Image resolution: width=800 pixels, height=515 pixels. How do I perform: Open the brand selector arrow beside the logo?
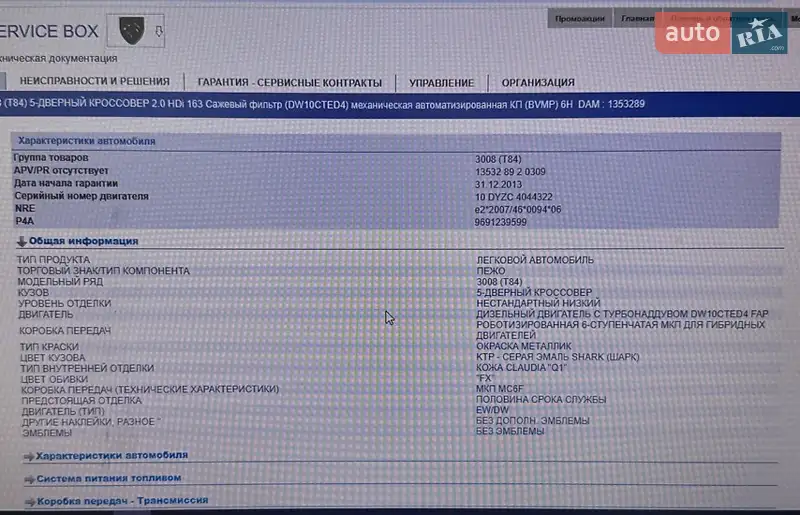[159, 32]
